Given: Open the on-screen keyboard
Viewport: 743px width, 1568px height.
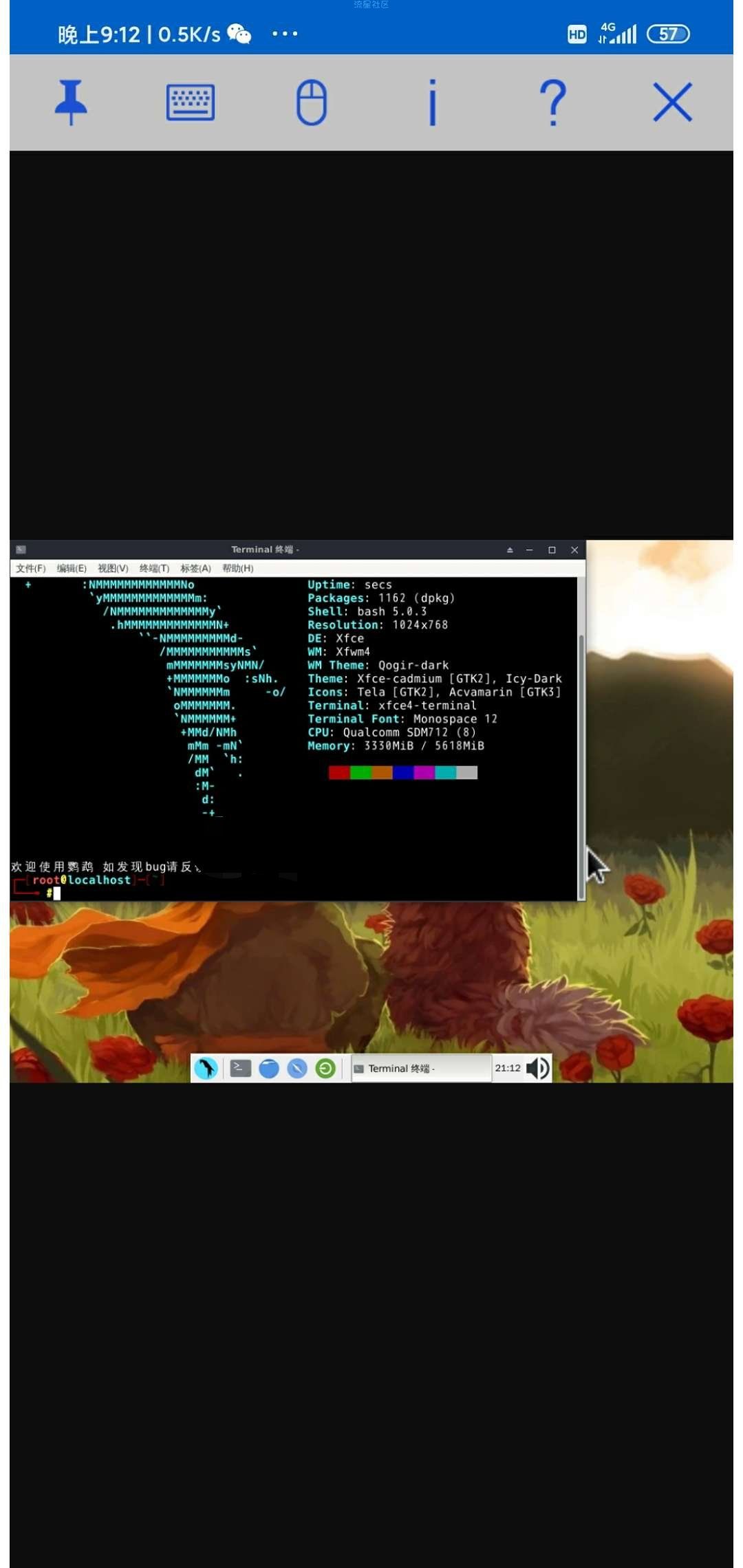Looking at the screenshot, I should 191,102.
